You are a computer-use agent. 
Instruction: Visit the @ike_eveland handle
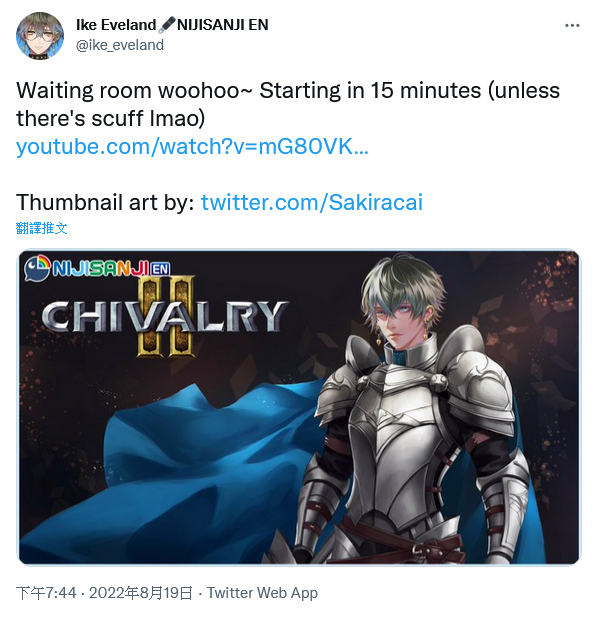(120, 45)
